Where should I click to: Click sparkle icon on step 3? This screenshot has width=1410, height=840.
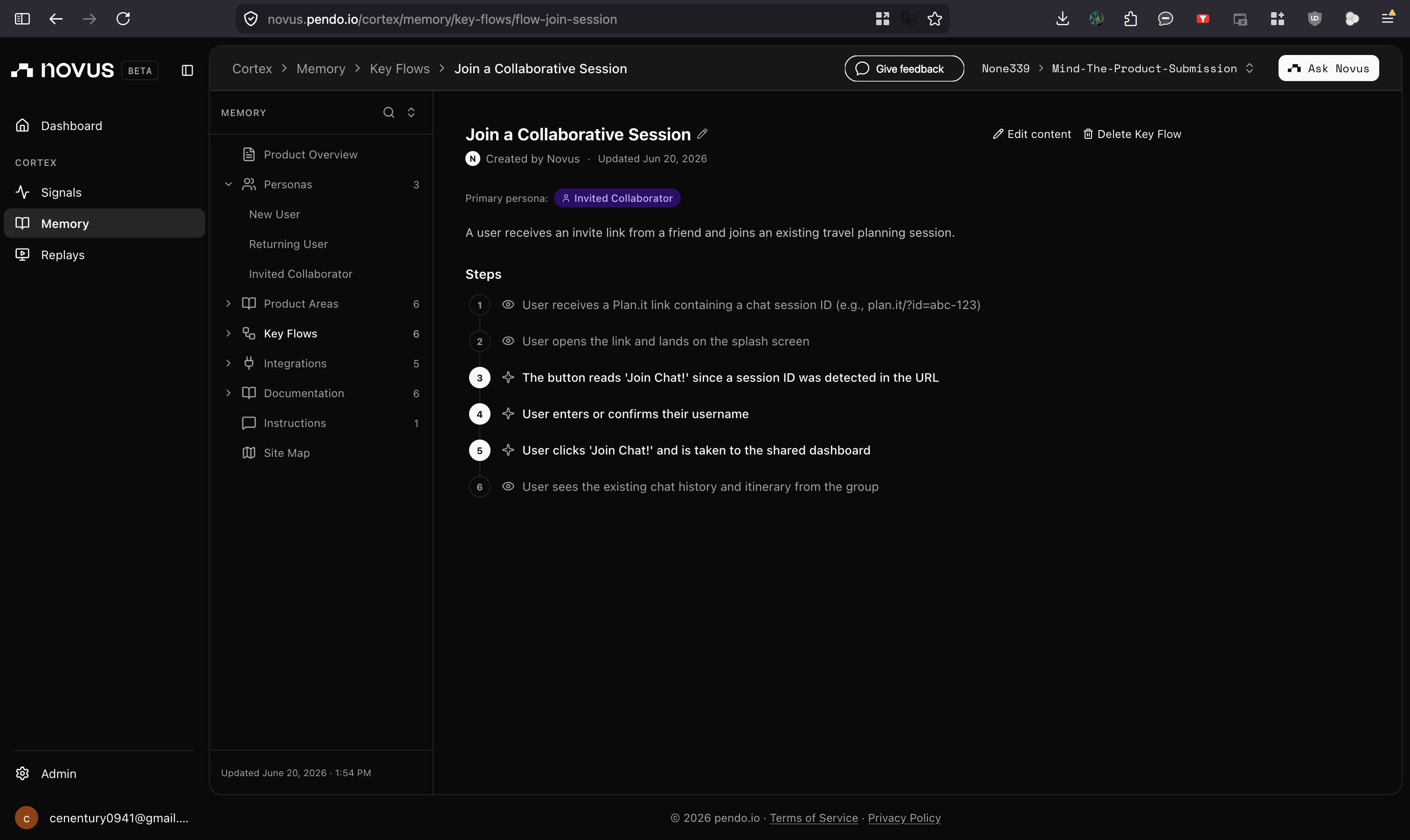[508, 378]
